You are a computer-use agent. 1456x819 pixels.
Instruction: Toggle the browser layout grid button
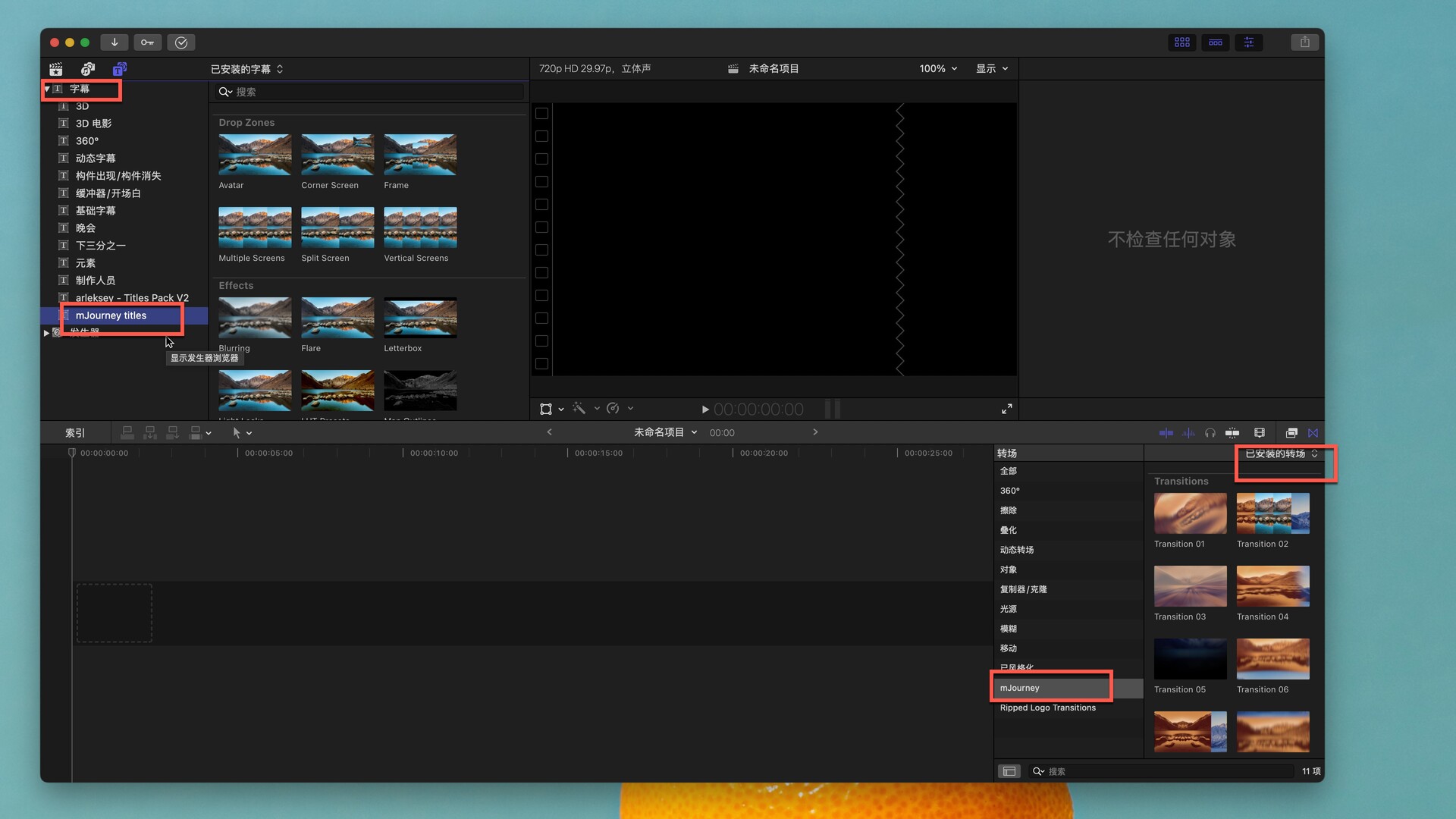pyautogui.click(x=1181, y=42)
